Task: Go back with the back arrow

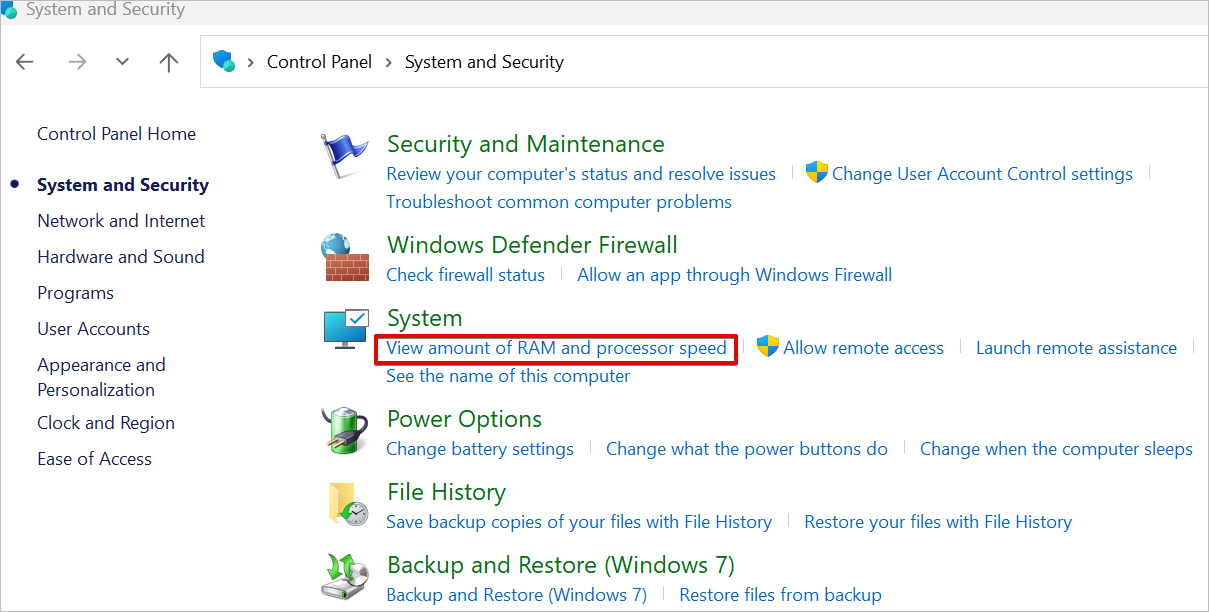Action: point(25,62)
